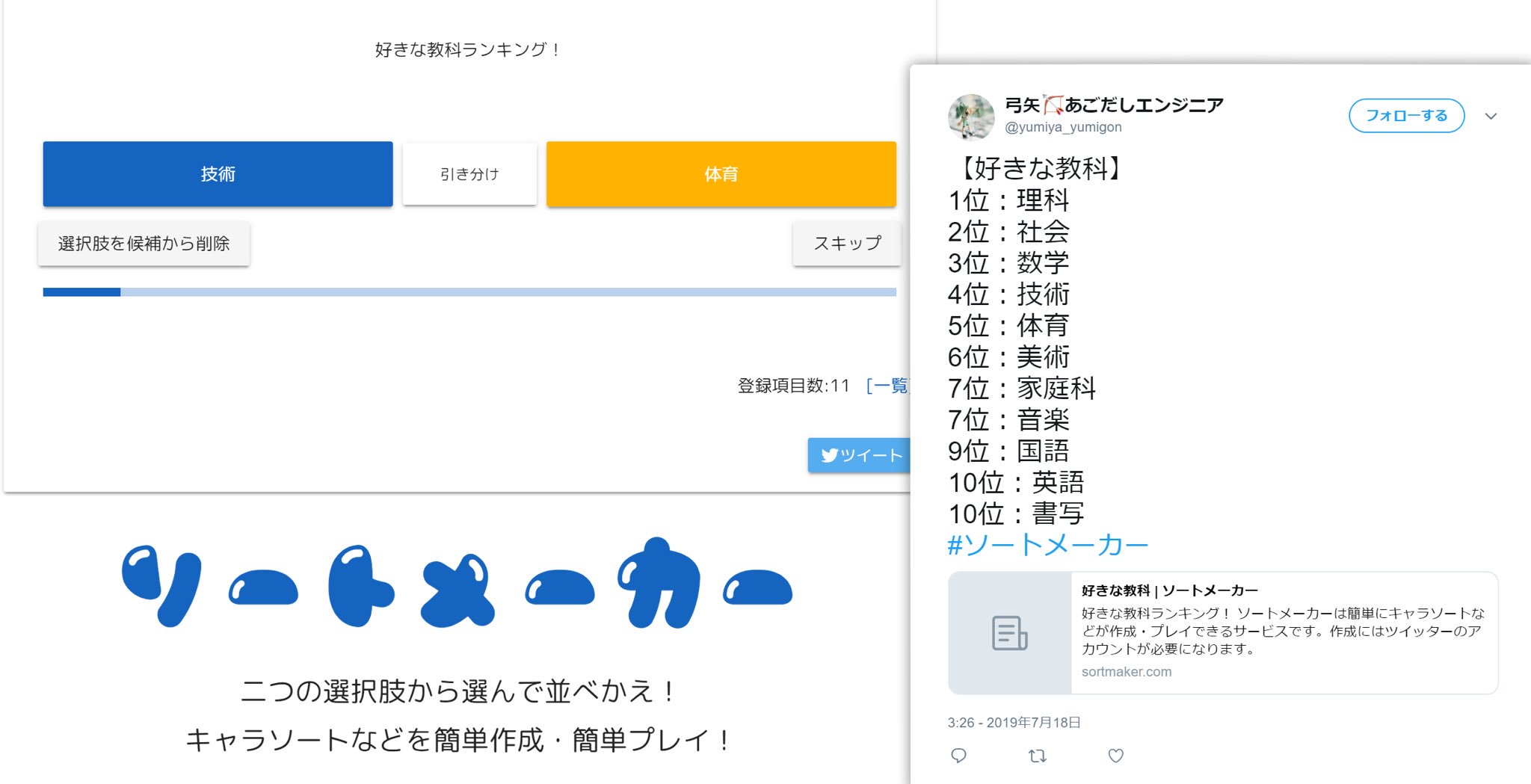Select tweet line 1位：理科

pyautogui.click(x=1008, y=200)
